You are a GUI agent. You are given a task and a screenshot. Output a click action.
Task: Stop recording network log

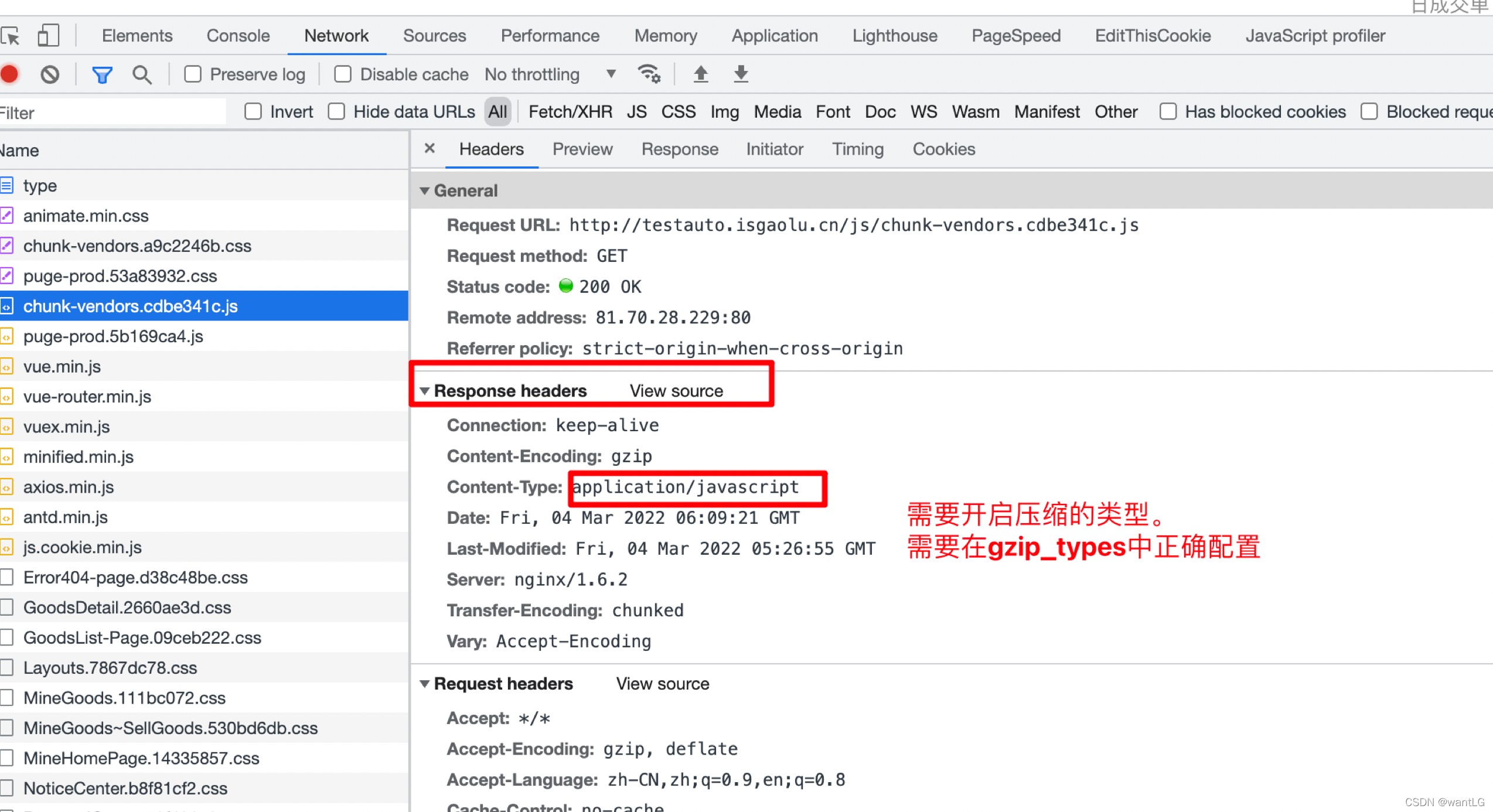(10, 74)
